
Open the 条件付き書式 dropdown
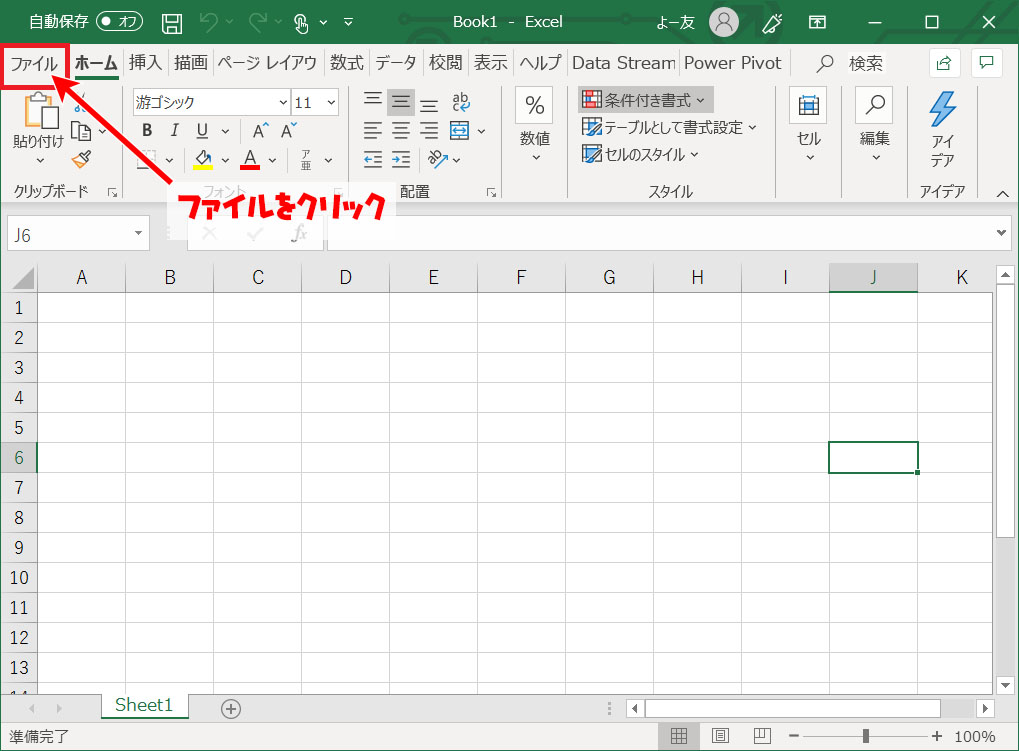click(645, 100)
